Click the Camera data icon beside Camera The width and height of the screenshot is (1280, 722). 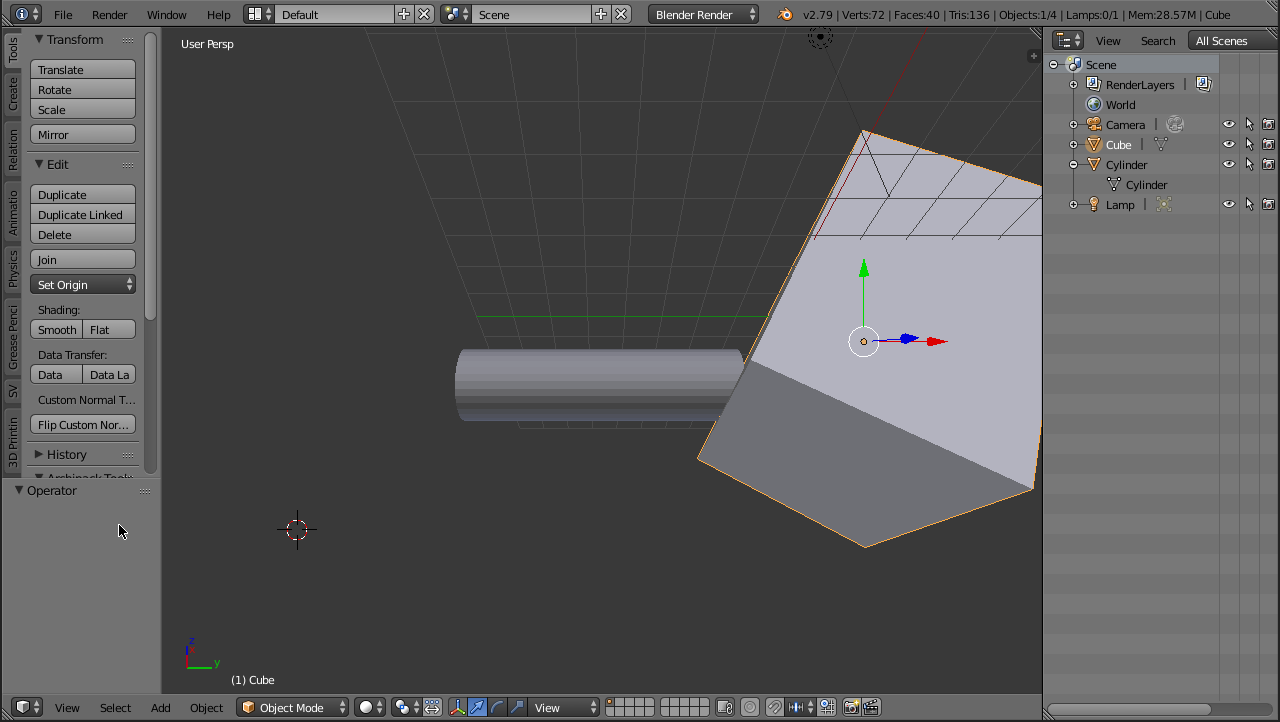1175,124
